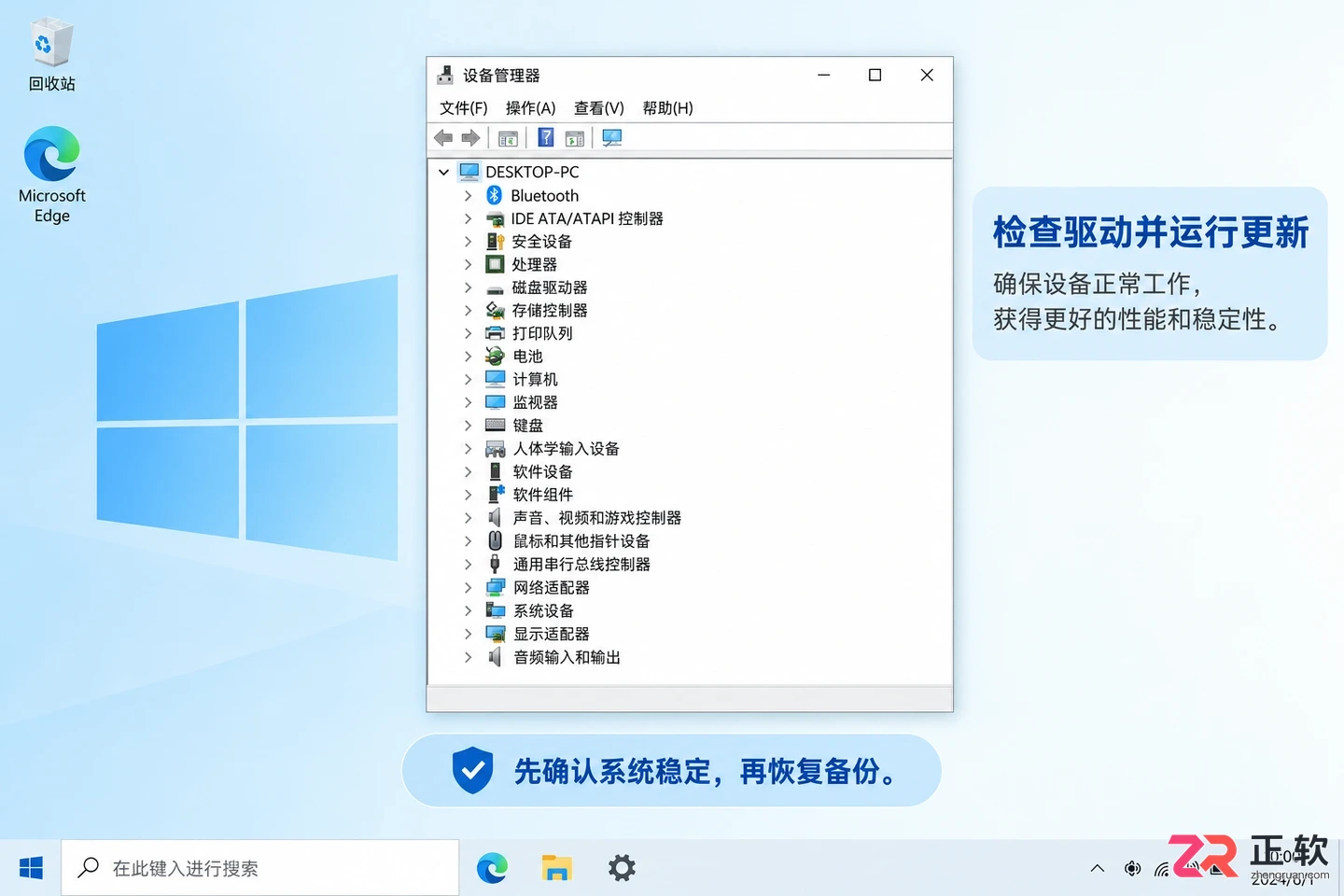This screenshot has height=896, width=1344.
Task: Show the console tree toolbar icon
Action: 508,139
